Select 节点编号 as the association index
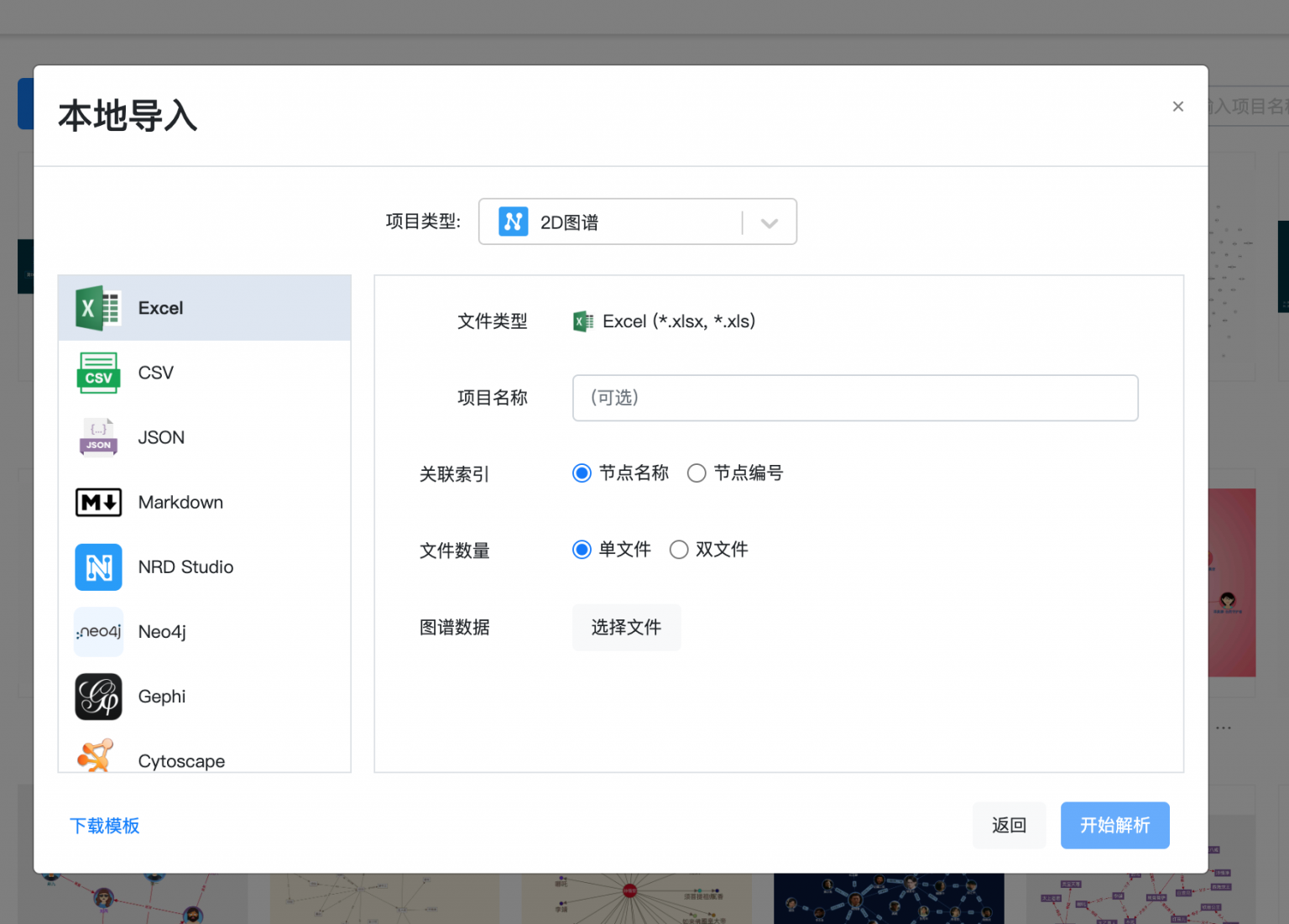The height and width of the screenshot is (924, 1289). [x=697, y=472]
